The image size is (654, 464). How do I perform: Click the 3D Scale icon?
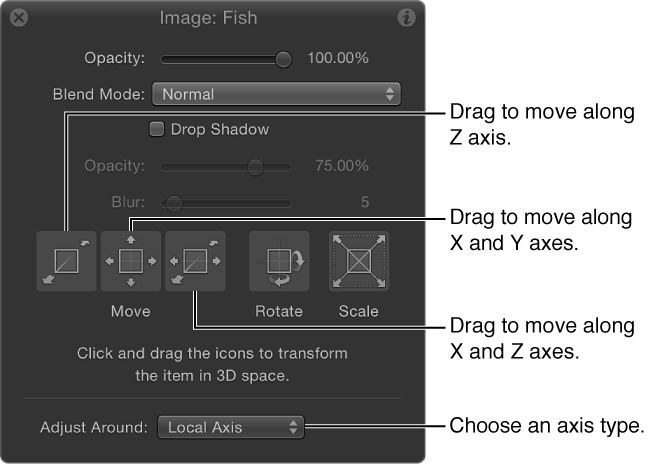click(358, 261)
